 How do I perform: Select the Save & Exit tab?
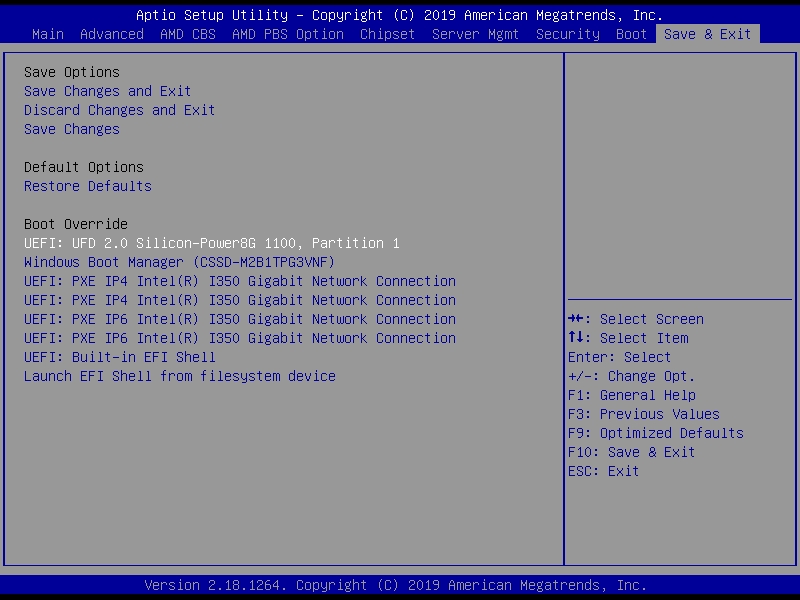[x=707, y=34]
